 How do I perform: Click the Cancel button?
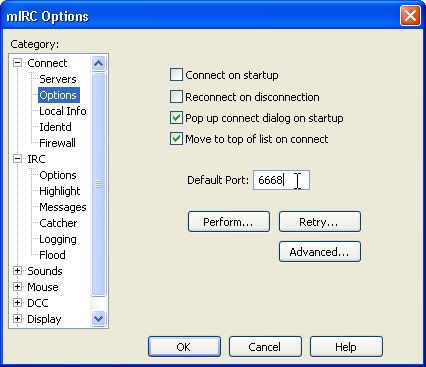265,347
